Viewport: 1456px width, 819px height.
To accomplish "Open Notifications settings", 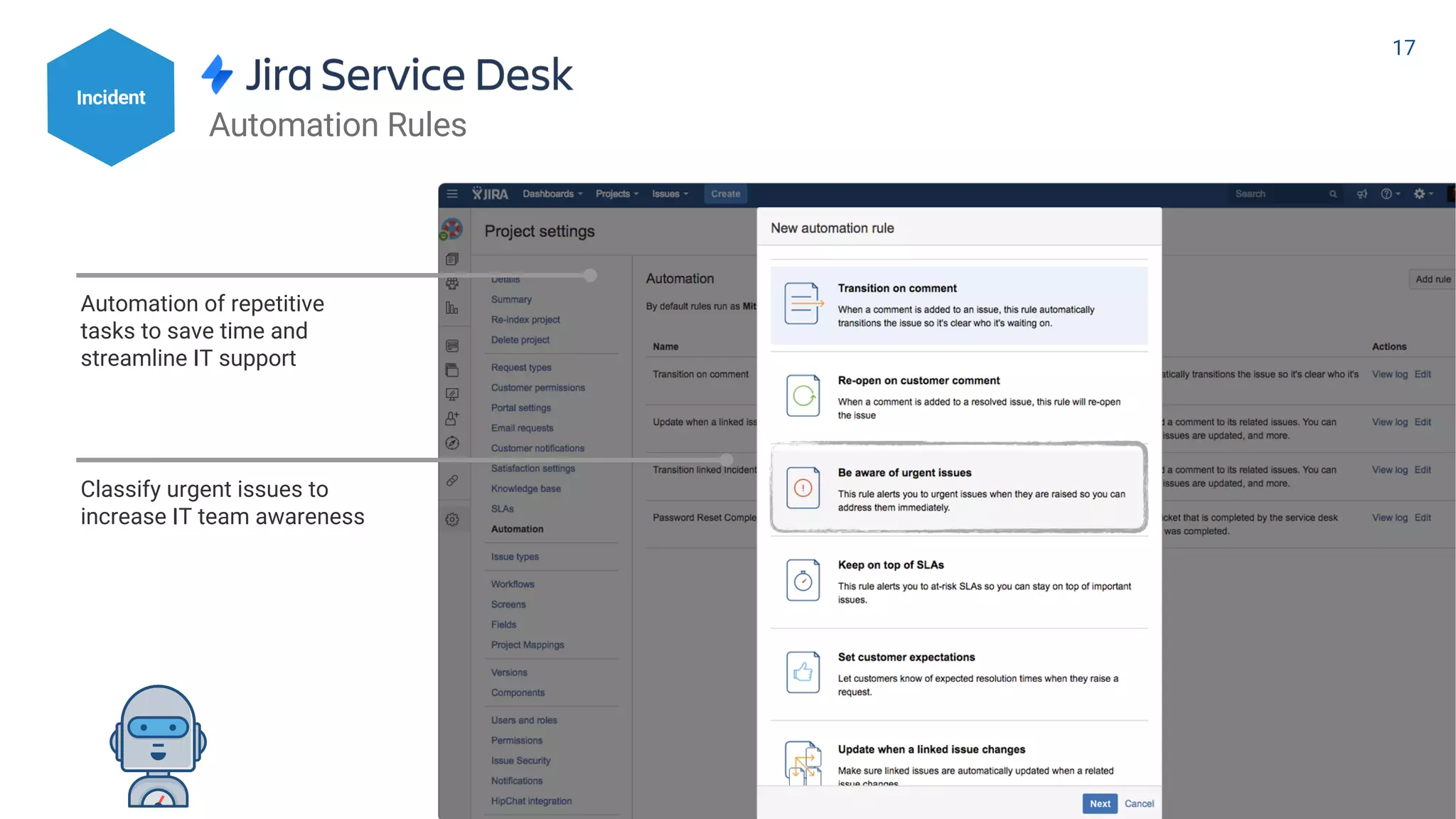I will [516, 781].
